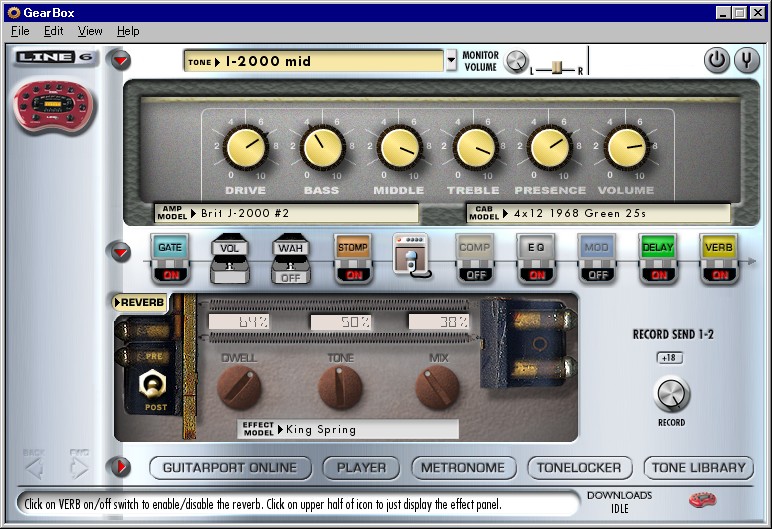Open the REVERB effect type menu
Viewport: 772px width, 529px height.
pos(139,302)
